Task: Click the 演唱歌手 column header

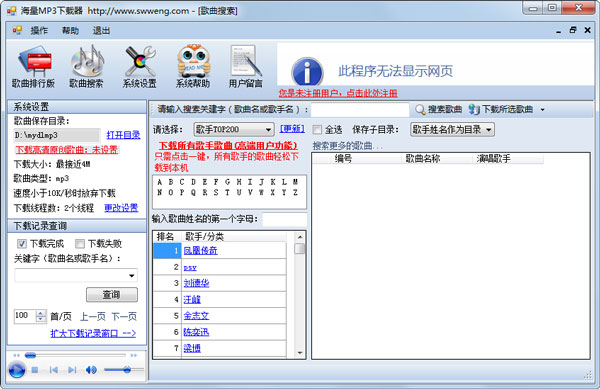Action: [x=494, y=158]
